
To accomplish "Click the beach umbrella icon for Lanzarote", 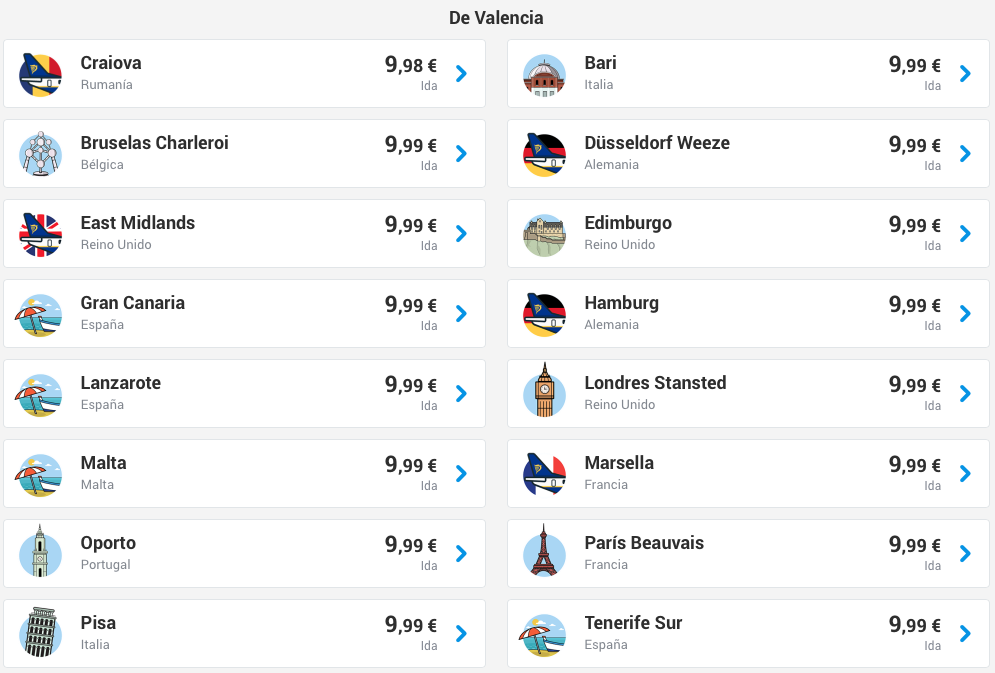I will point(40,395).
